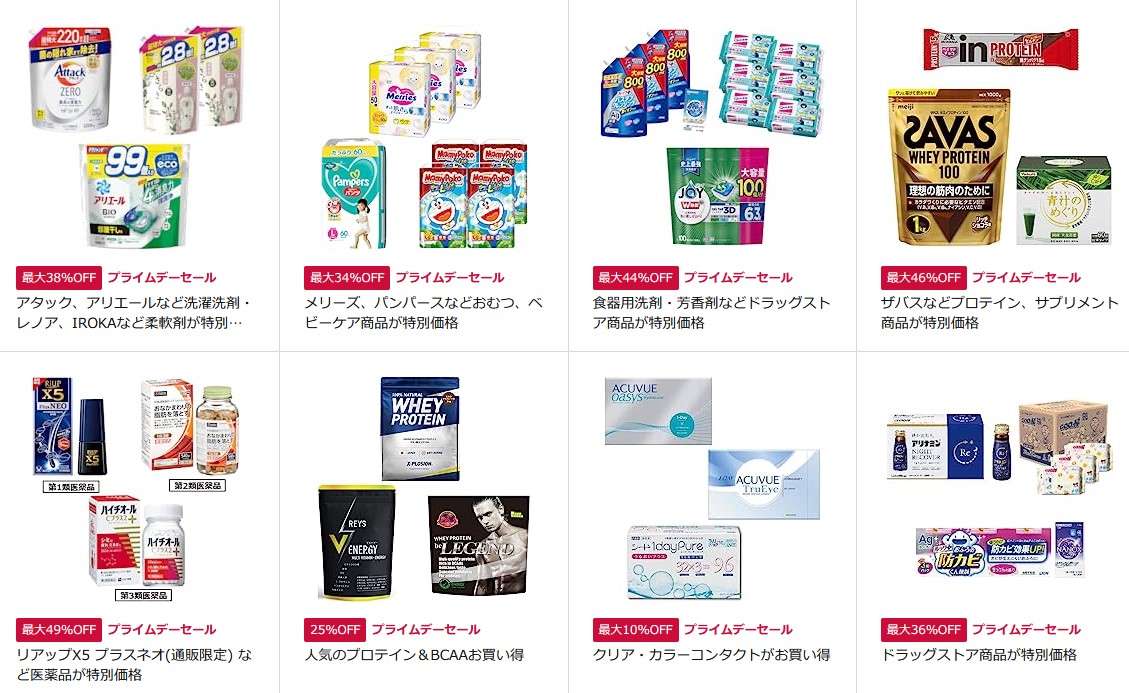Open 食器用洗剤・芳香剤 drugstore deal link
1129x693 pixels.
tap(711, 313)
